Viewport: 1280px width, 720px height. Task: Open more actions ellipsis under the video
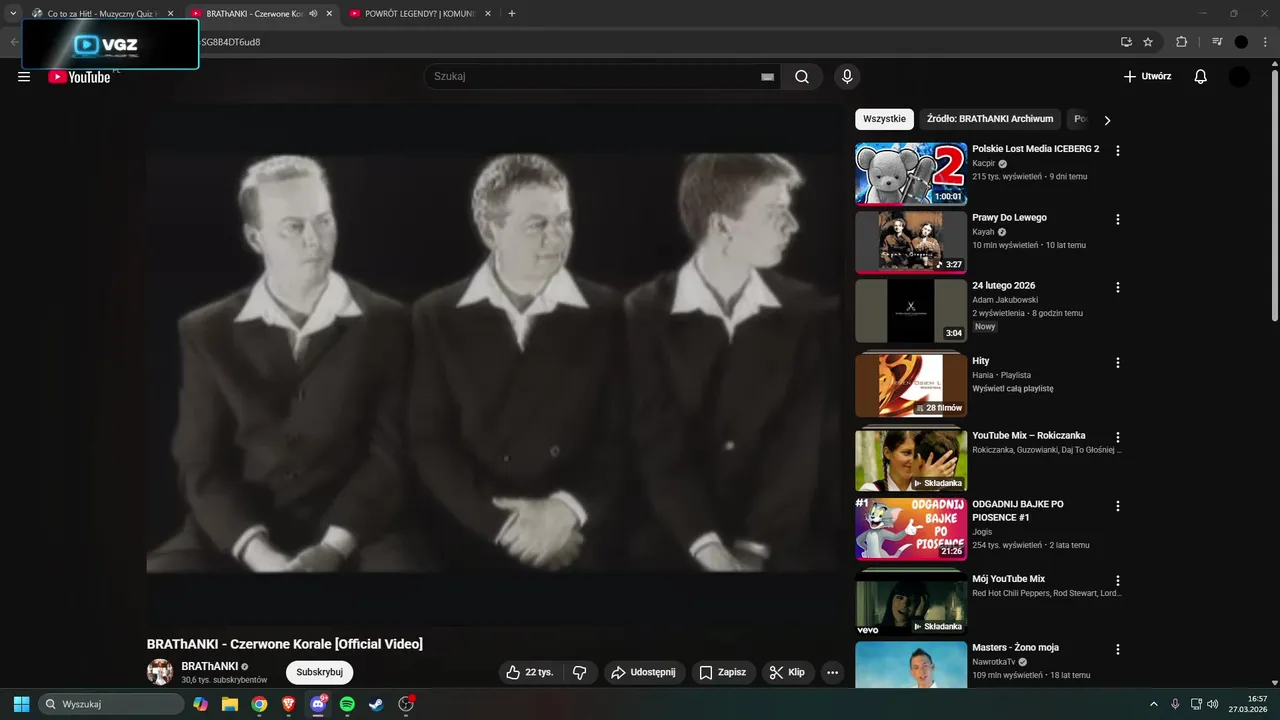(832, 672)
